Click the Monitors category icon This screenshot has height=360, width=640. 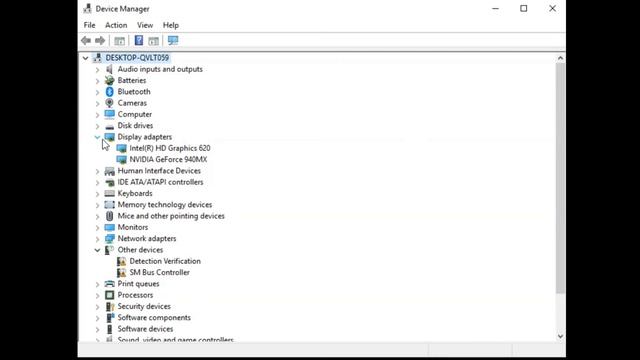tap(109, 227)
